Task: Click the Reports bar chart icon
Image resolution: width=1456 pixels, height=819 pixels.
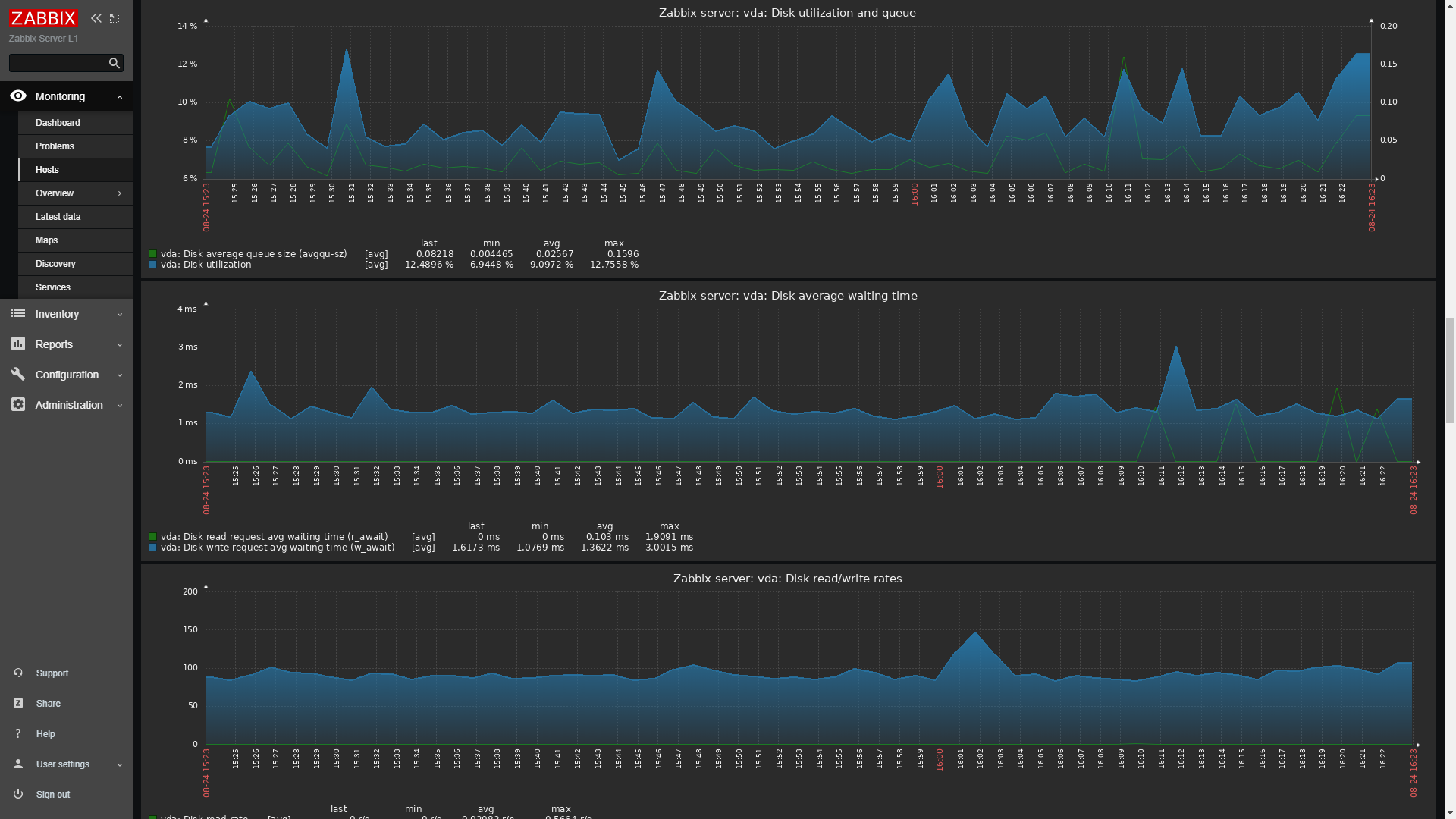Action: click(18, 344)
